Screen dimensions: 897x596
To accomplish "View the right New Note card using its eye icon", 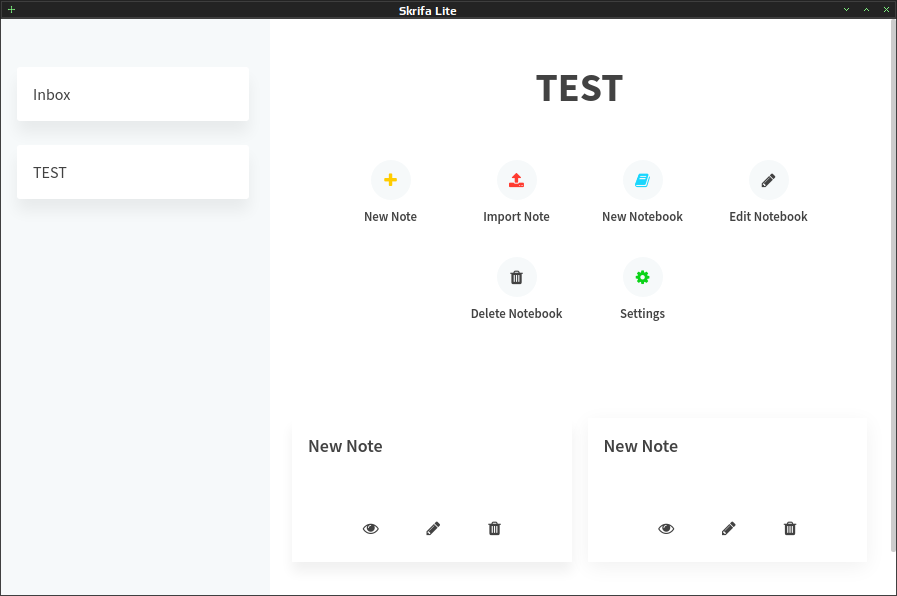I will (666, 529).
